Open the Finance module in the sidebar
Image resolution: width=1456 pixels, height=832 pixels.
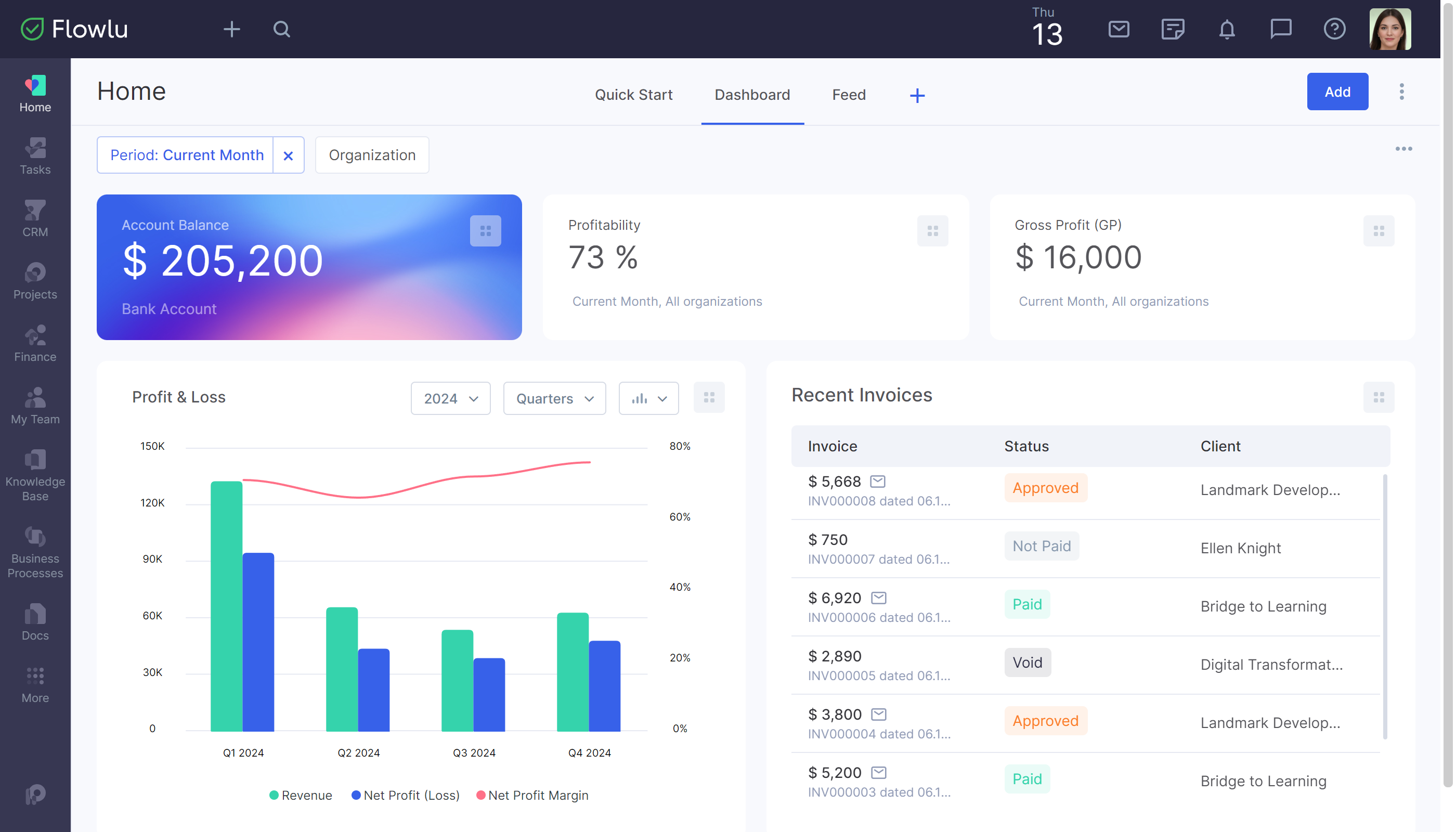pyautogui.click(x=35, y=343)
